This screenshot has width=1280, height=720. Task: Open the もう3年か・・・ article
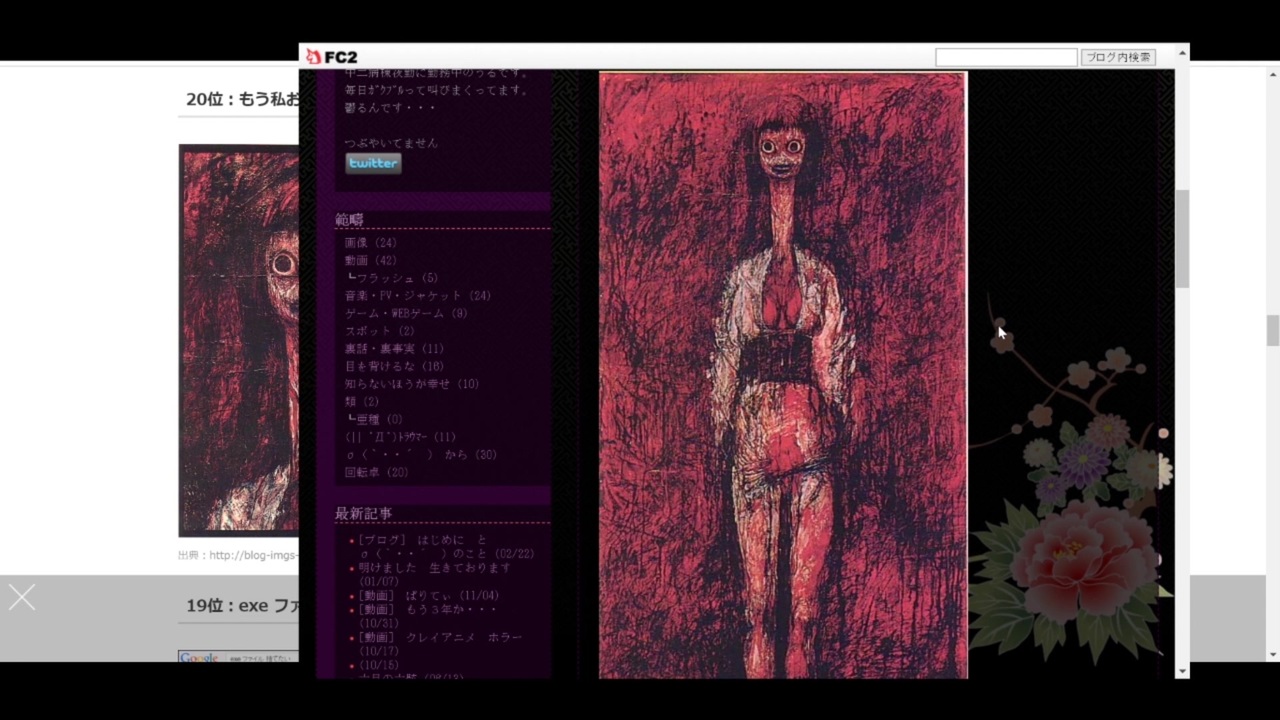[x=428, y=615]
